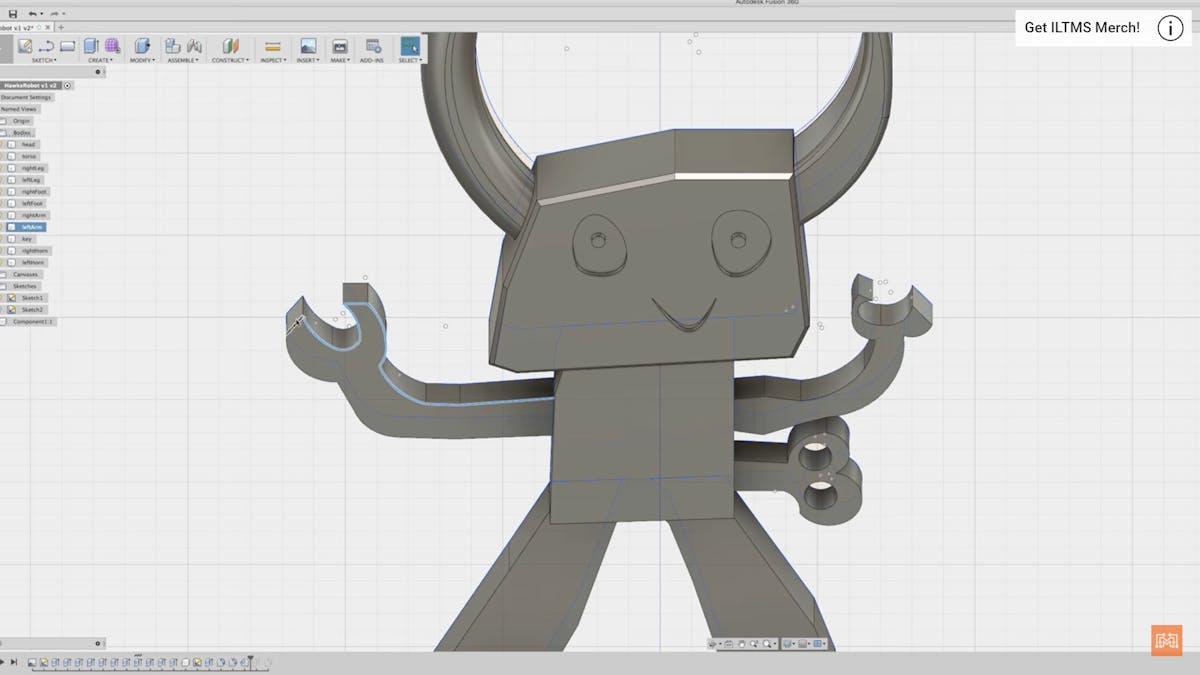Click the Redo arrow

[53, 14]
